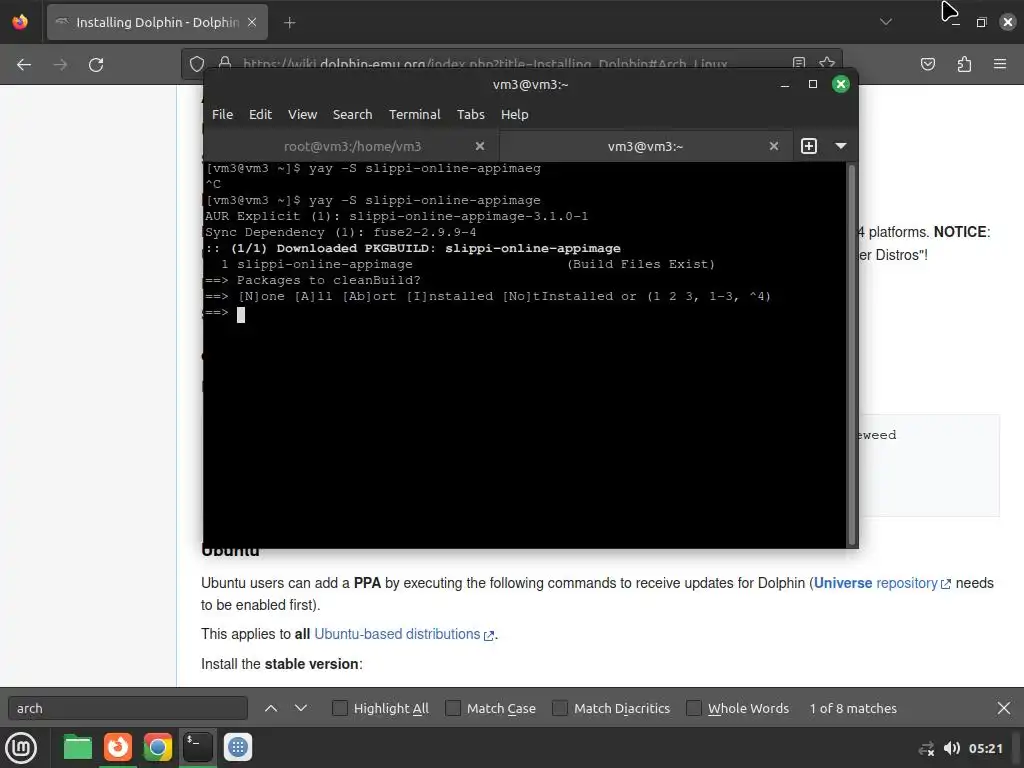Add a new terminal tab with plus button

(808, 146)
